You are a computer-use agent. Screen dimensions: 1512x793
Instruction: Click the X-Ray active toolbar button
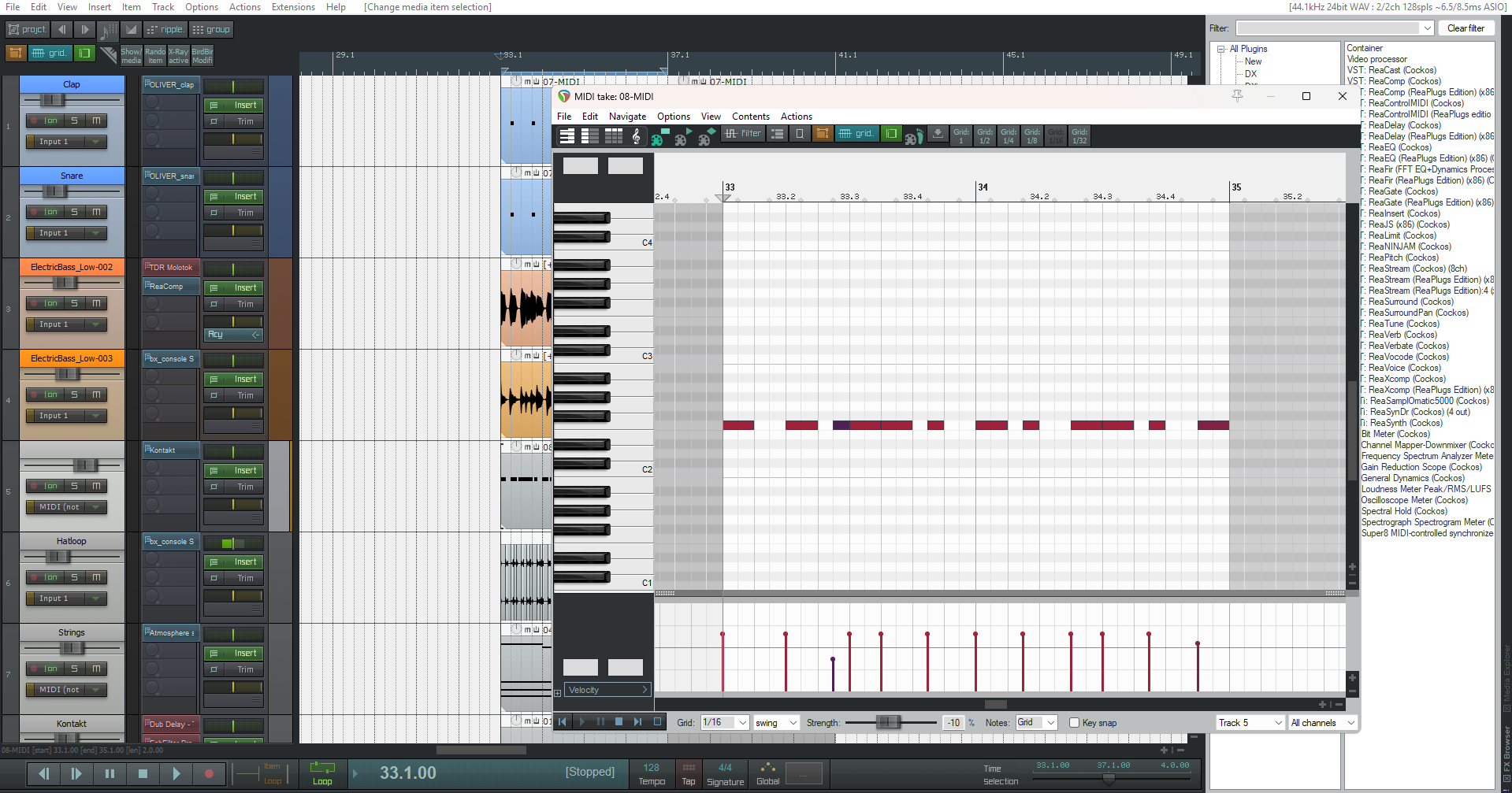click(178, 56)
